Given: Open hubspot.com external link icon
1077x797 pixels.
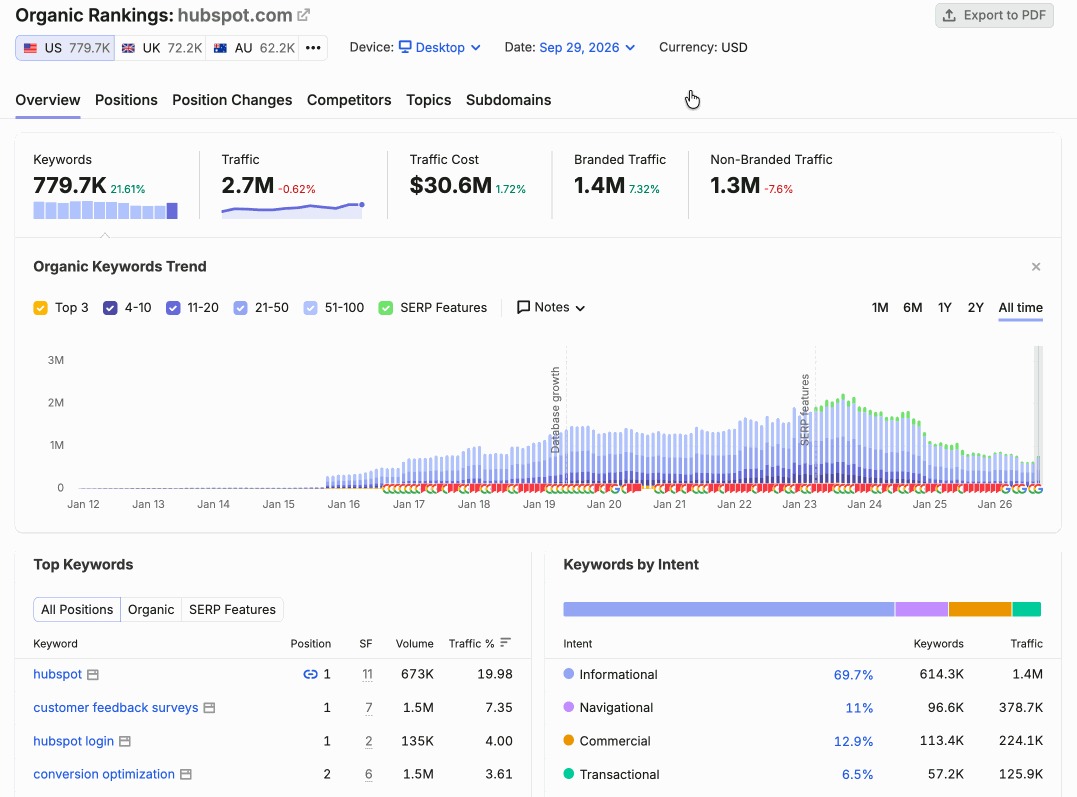Looking at the screenshot, I should pyautogui.click(x=304, y=14).
